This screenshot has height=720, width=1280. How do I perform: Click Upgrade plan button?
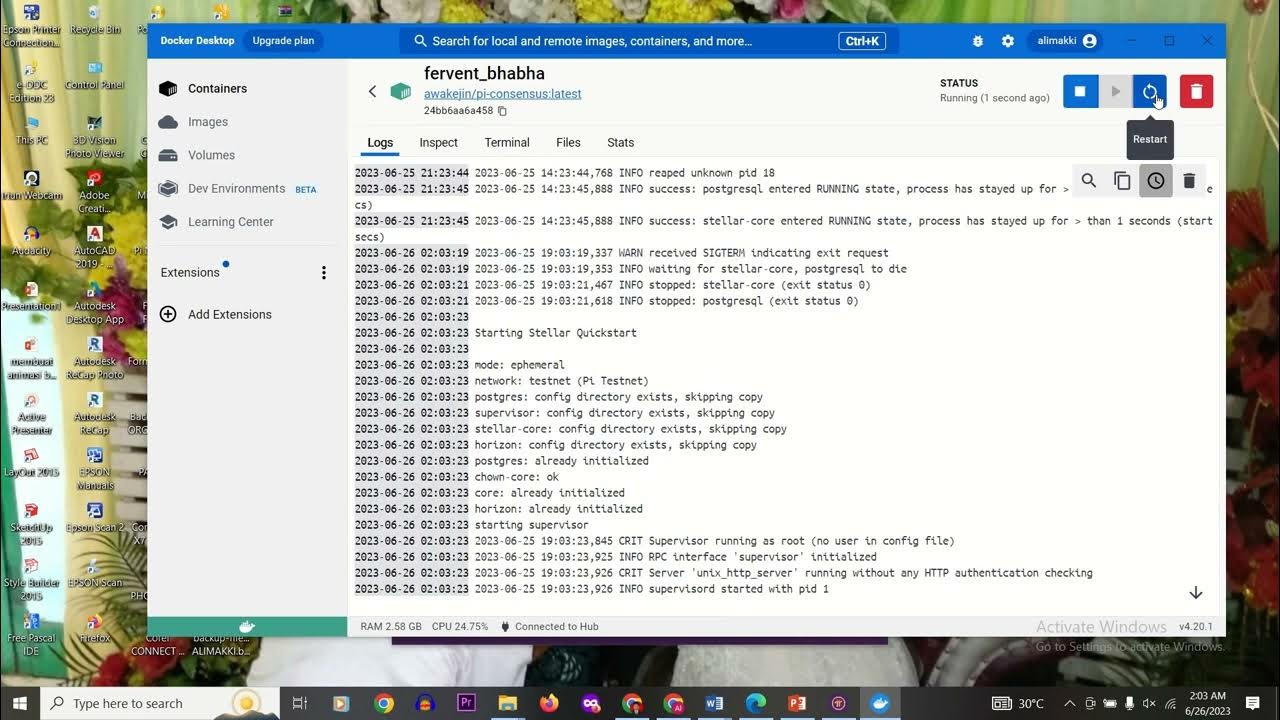click(x=283, y=41)
